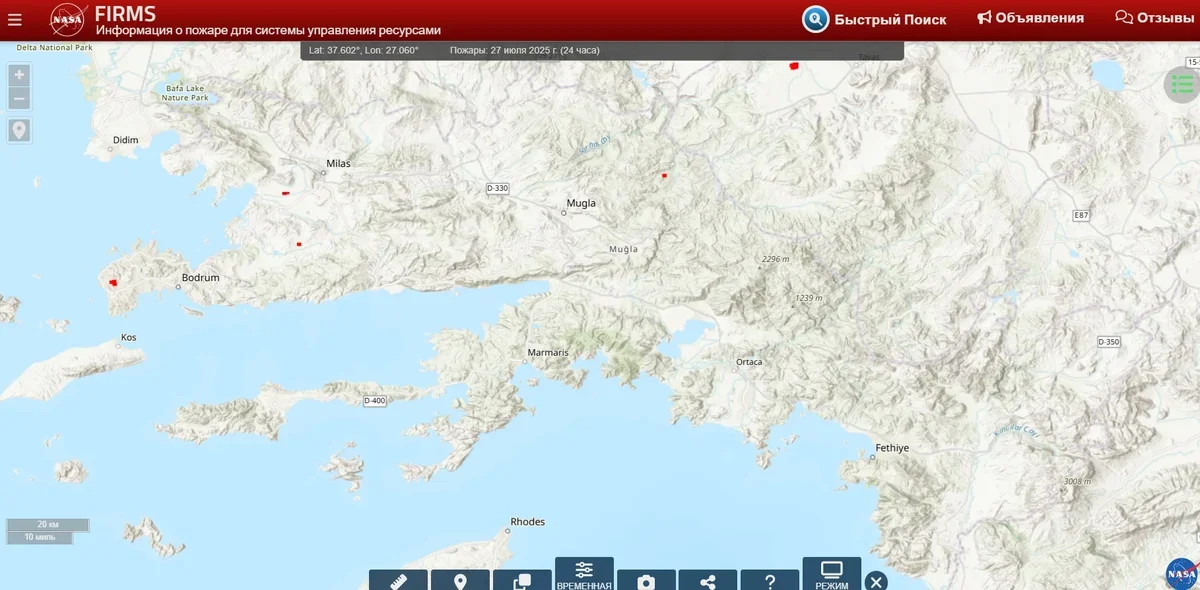Image resolution: width=1200 pixels, height=590 pixels.
Task: Zoom out of the map
Action: coord(19,98)
